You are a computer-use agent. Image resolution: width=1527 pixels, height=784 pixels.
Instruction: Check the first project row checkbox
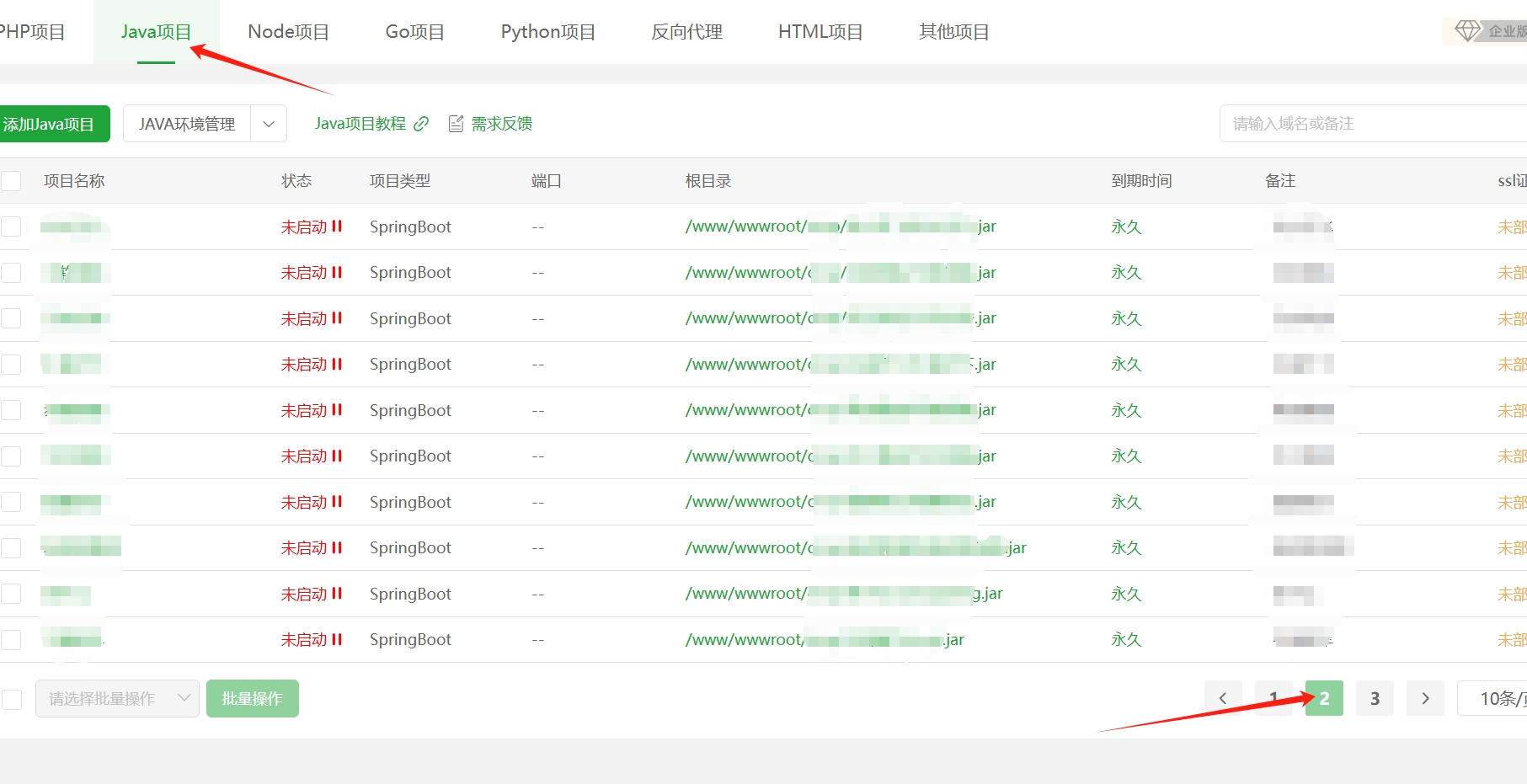[11, 227]
